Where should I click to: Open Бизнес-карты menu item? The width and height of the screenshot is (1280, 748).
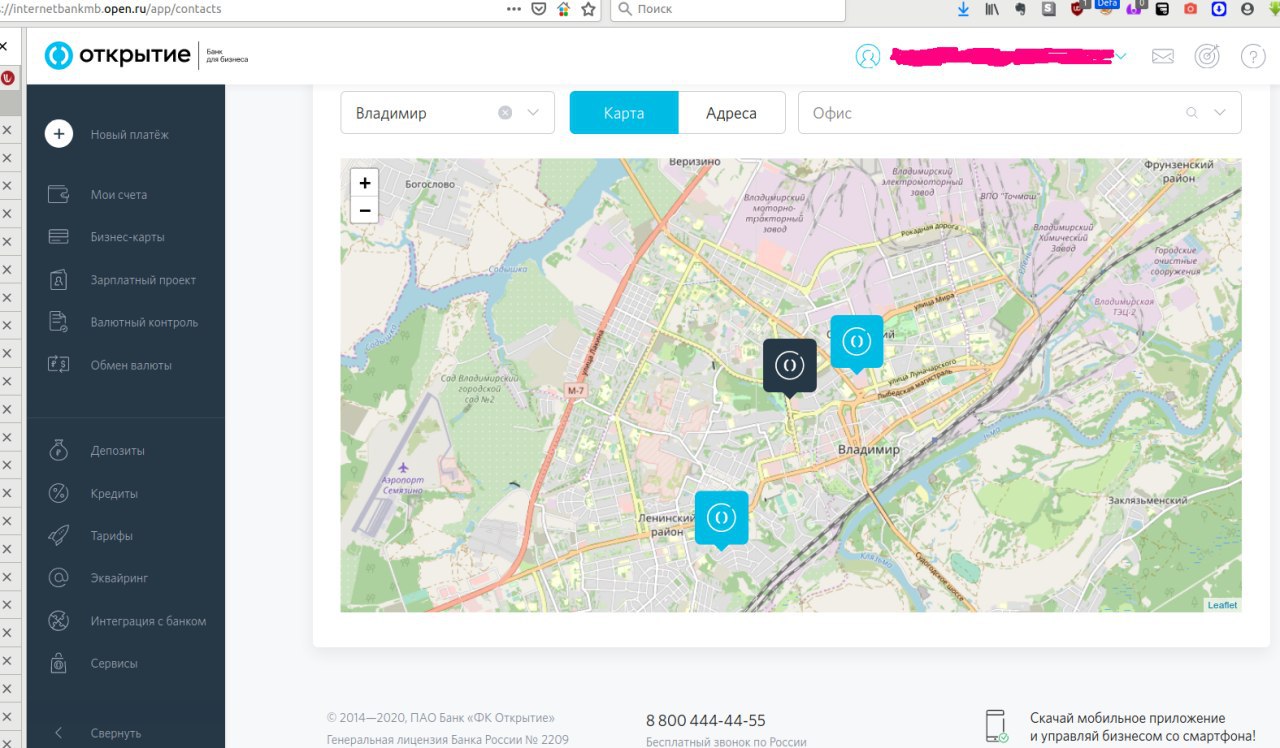click(126, 237)
